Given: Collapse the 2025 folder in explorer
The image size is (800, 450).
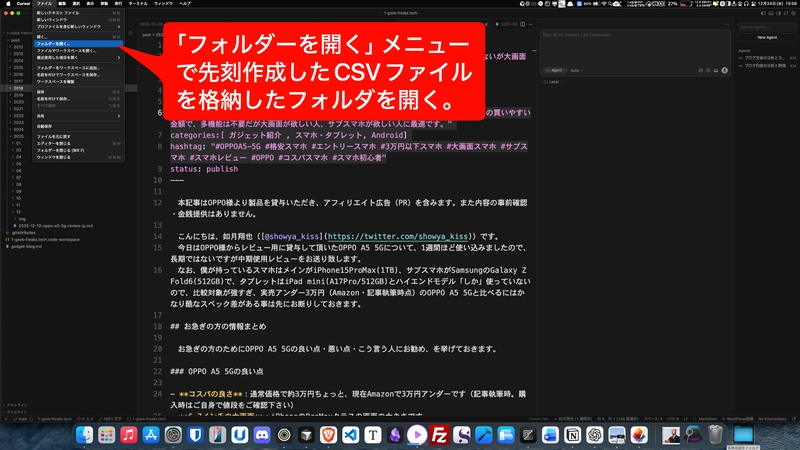Looking at the screenshot, I should (x=18, y=136).
